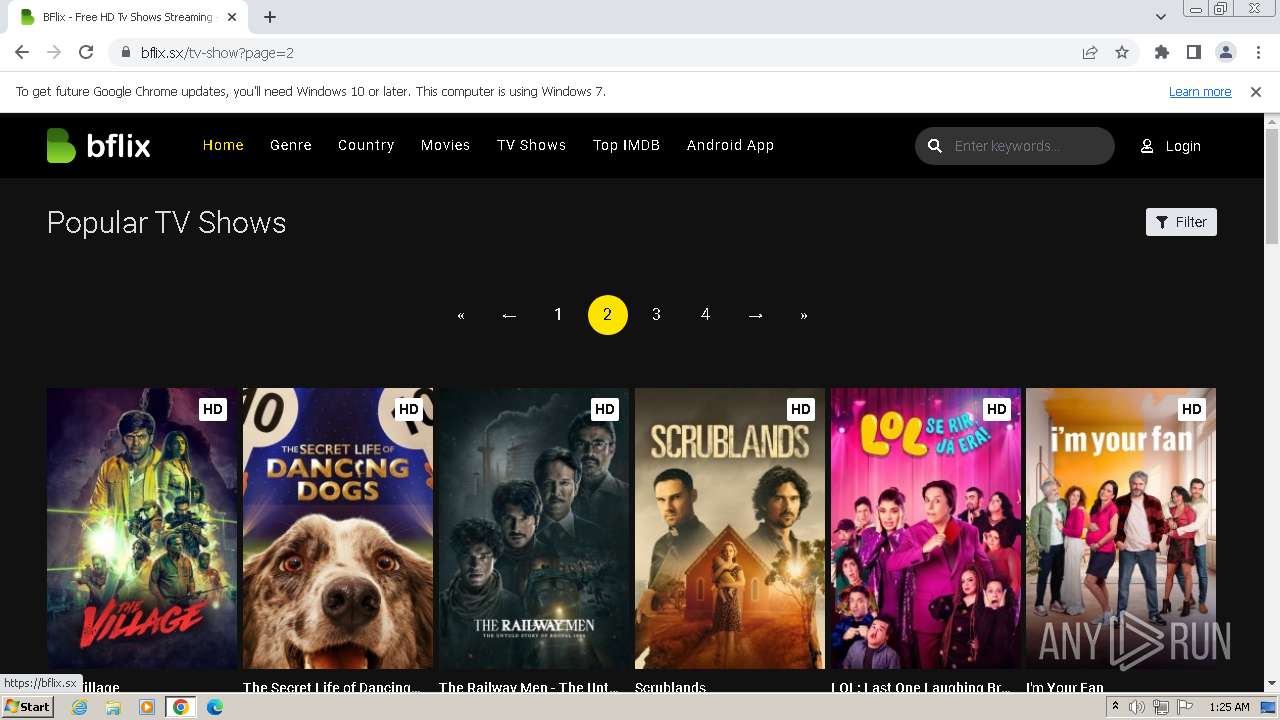
Task: Click the bflix logo
Action: [x=98, y=146]
